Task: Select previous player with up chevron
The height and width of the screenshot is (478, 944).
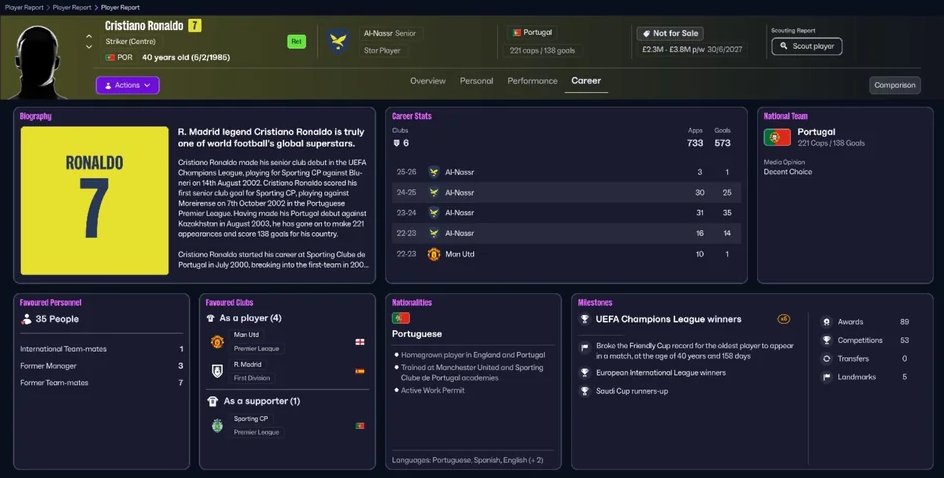Action: (x=89, y=36)
